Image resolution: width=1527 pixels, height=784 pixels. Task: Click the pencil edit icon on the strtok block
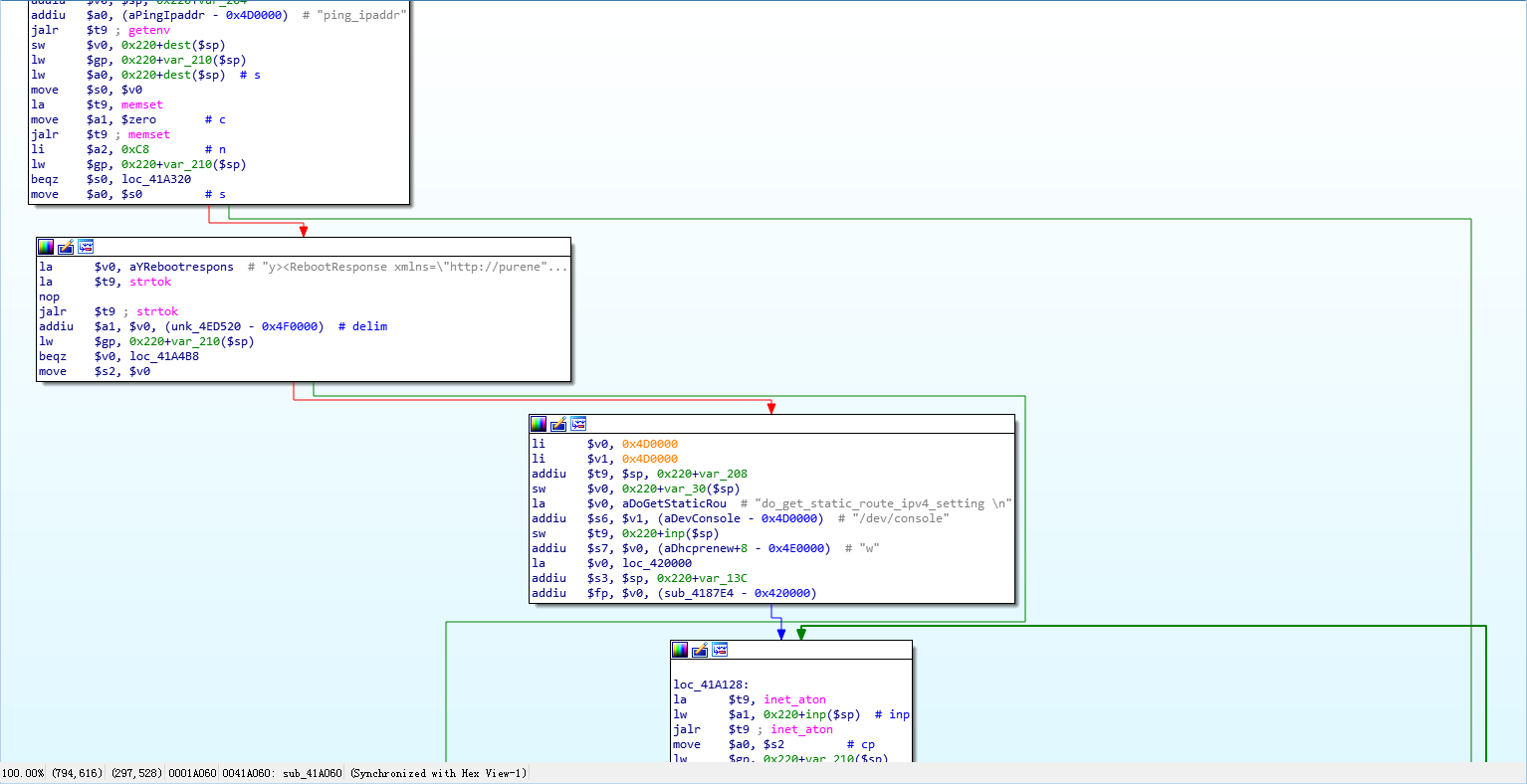(x=66, y=247)
